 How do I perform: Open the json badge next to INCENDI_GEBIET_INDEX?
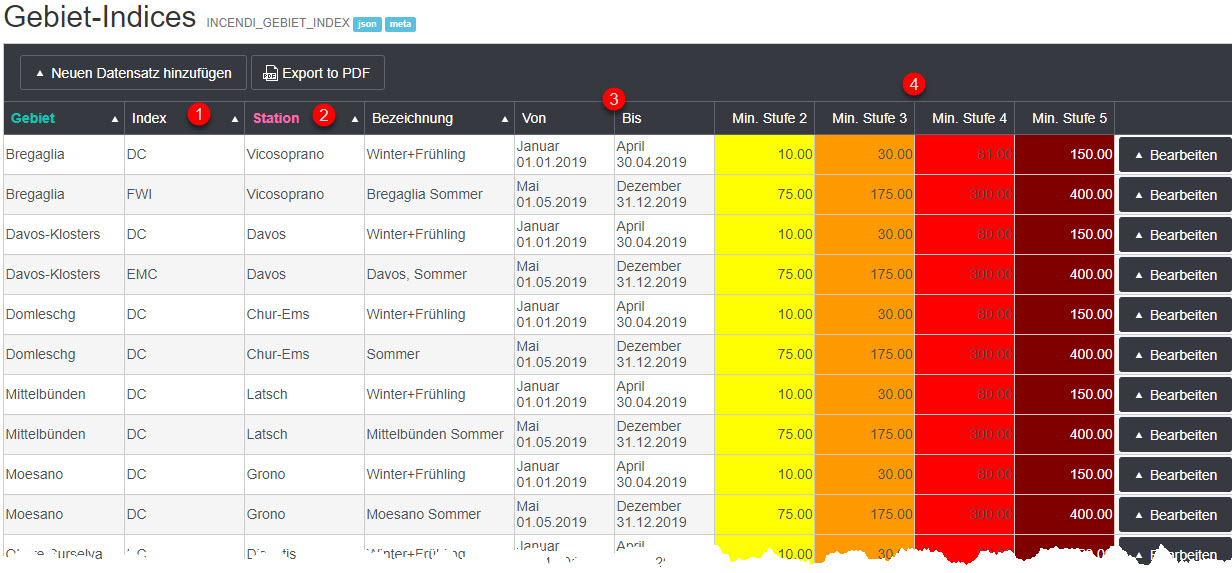tap(367, 24)
